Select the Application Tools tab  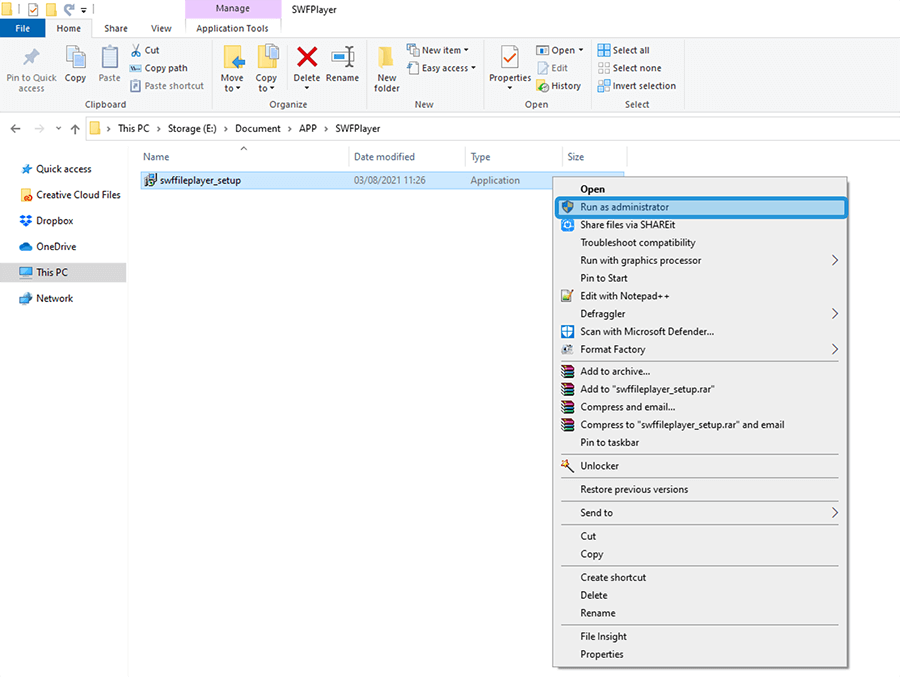pyautogui.click(x=232, y=28)
